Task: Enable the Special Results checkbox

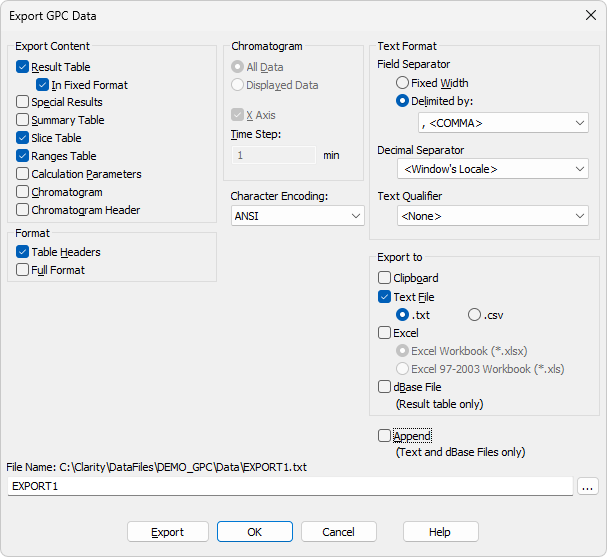Action: [x=22, y=102]
